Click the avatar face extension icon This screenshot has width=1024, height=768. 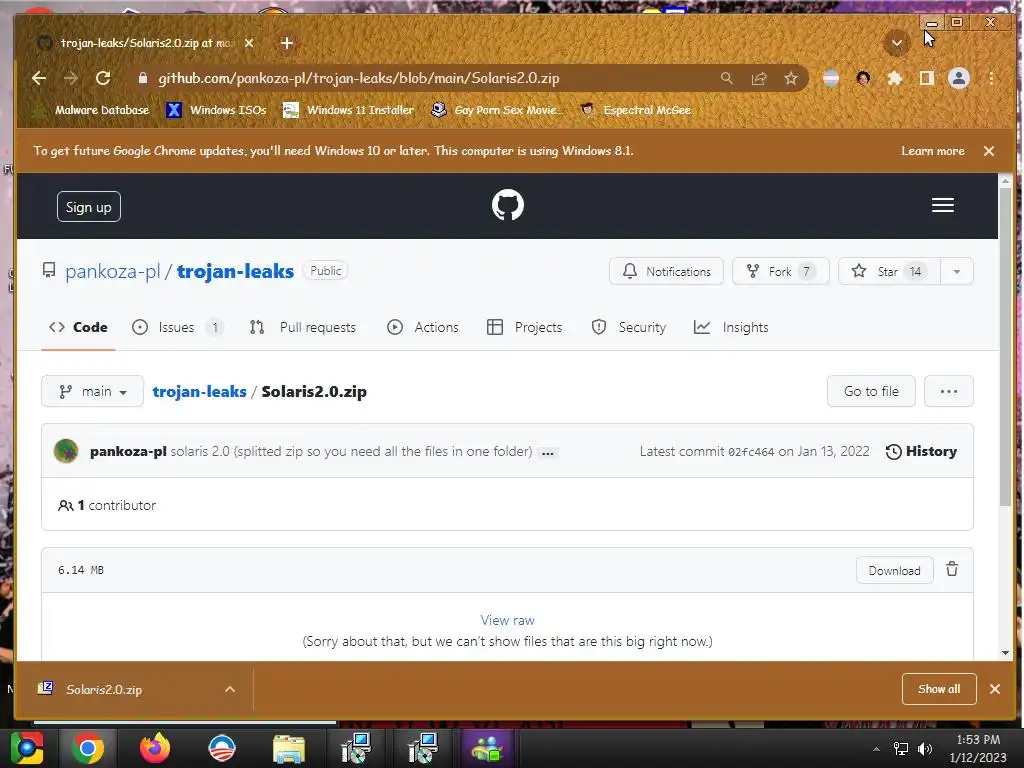coord(863,78)
